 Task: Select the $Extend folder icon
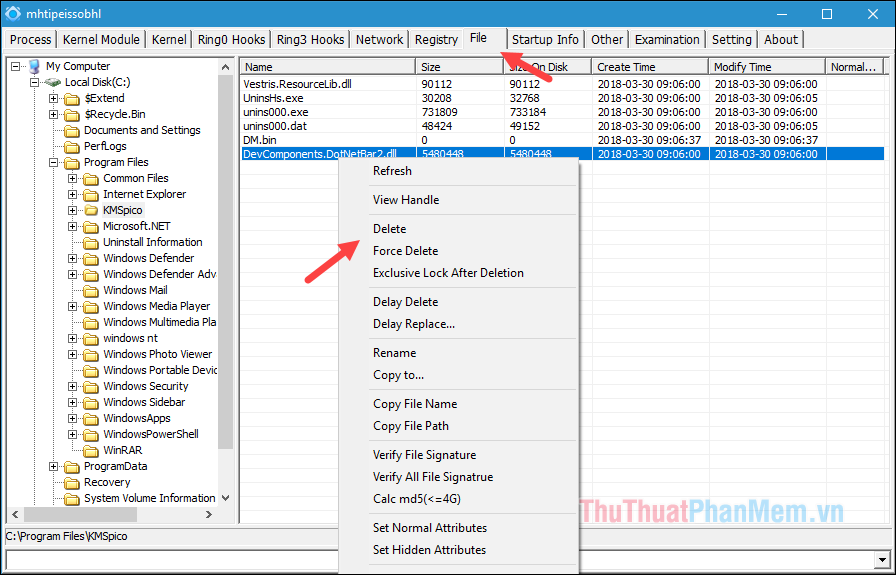[x=72, y=99]
